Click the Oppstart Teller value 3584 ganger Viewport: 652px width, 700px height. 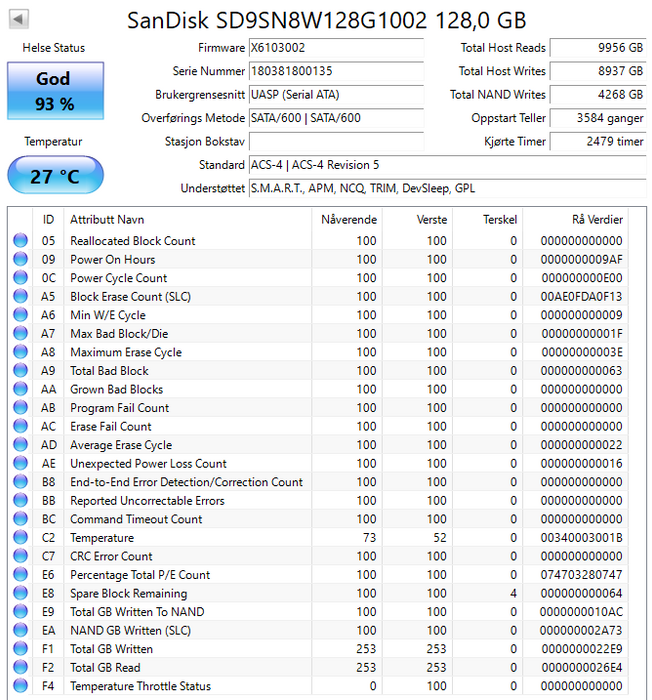click(x=598, y=118)
